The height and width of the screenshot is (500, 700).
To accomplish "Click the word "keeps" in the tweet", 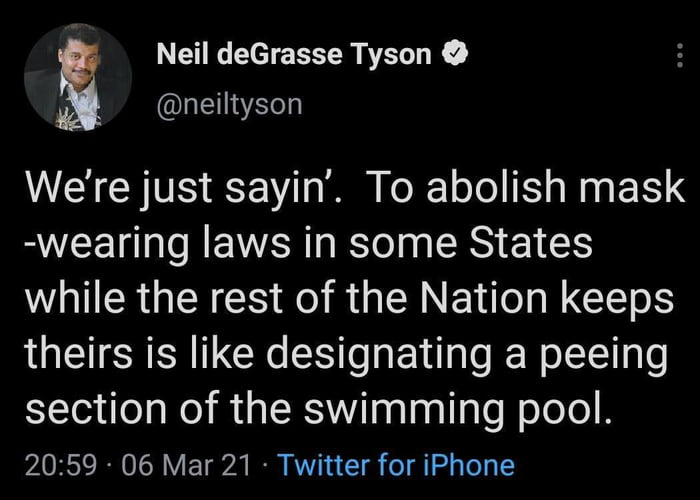I will click(628, 300).
